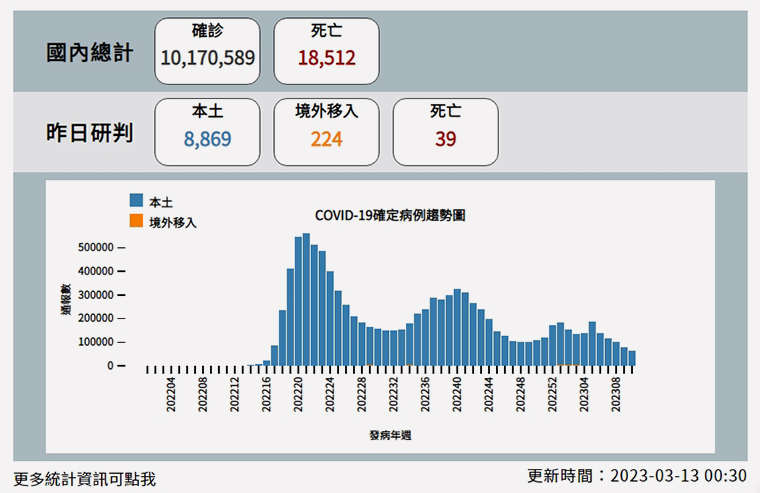This screenshot has width=760, height=493.
Task: Click the 202224 x-axis label
Action: (330, 395)
